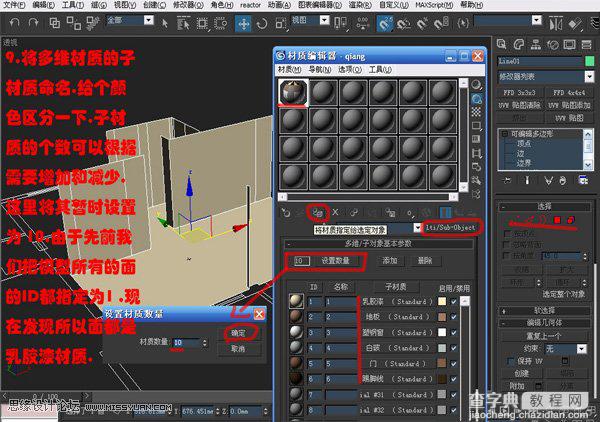This screenshot has width=600, height=422.
Task: Toggle enable checkbox for 白瓷 sub-material
Action: coord(454,348)
